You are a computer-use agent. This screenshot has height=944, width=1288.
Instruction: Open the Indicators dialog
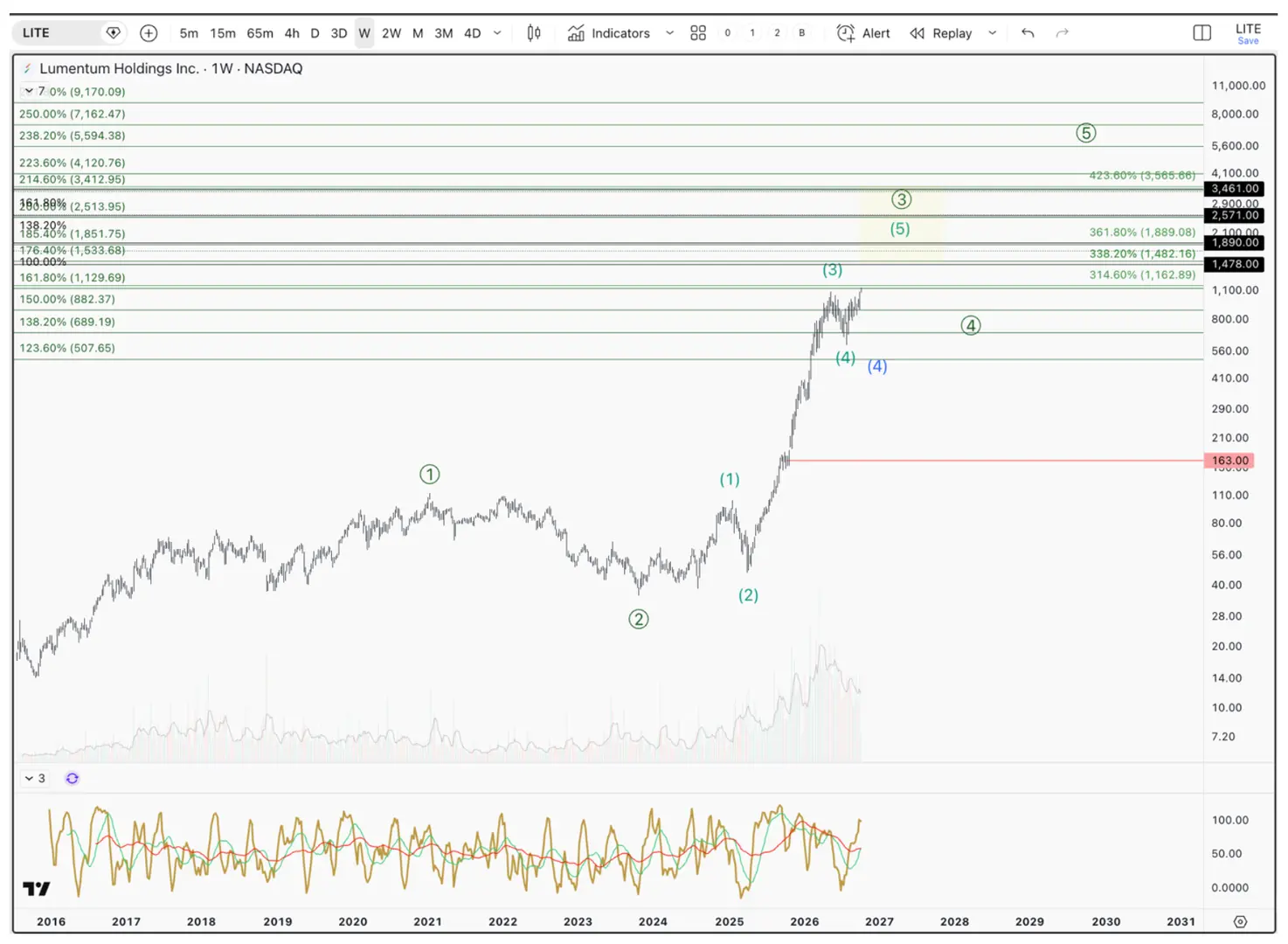click(x=608, y=33)
